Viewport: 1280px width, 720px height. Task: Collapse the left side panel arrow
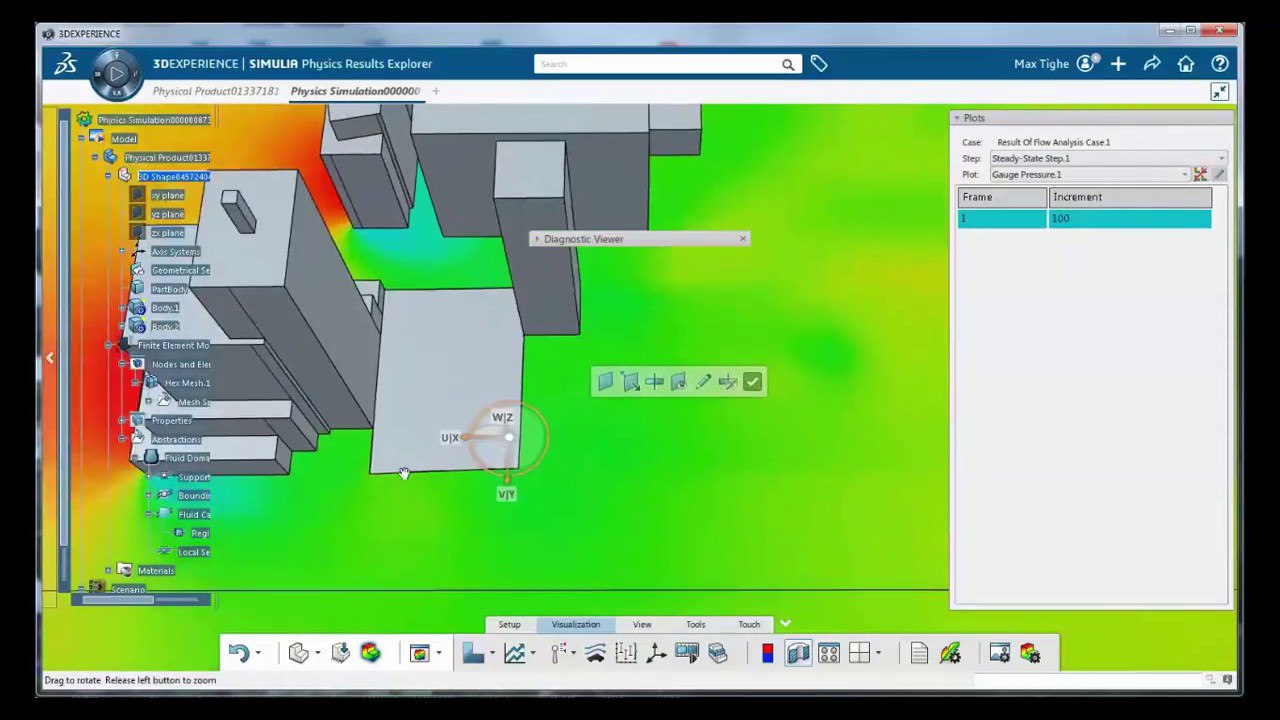point(49,357)
